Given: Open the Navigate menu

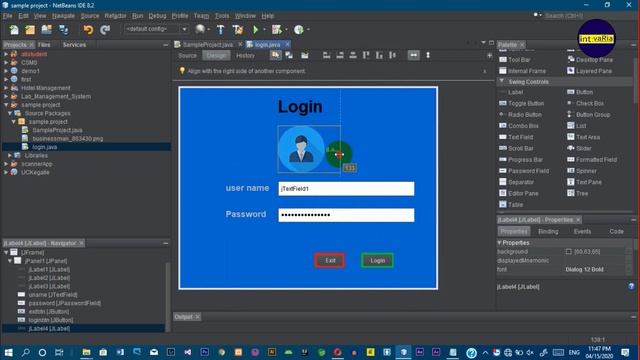Looking at the screenshot, I should [63, 16].
